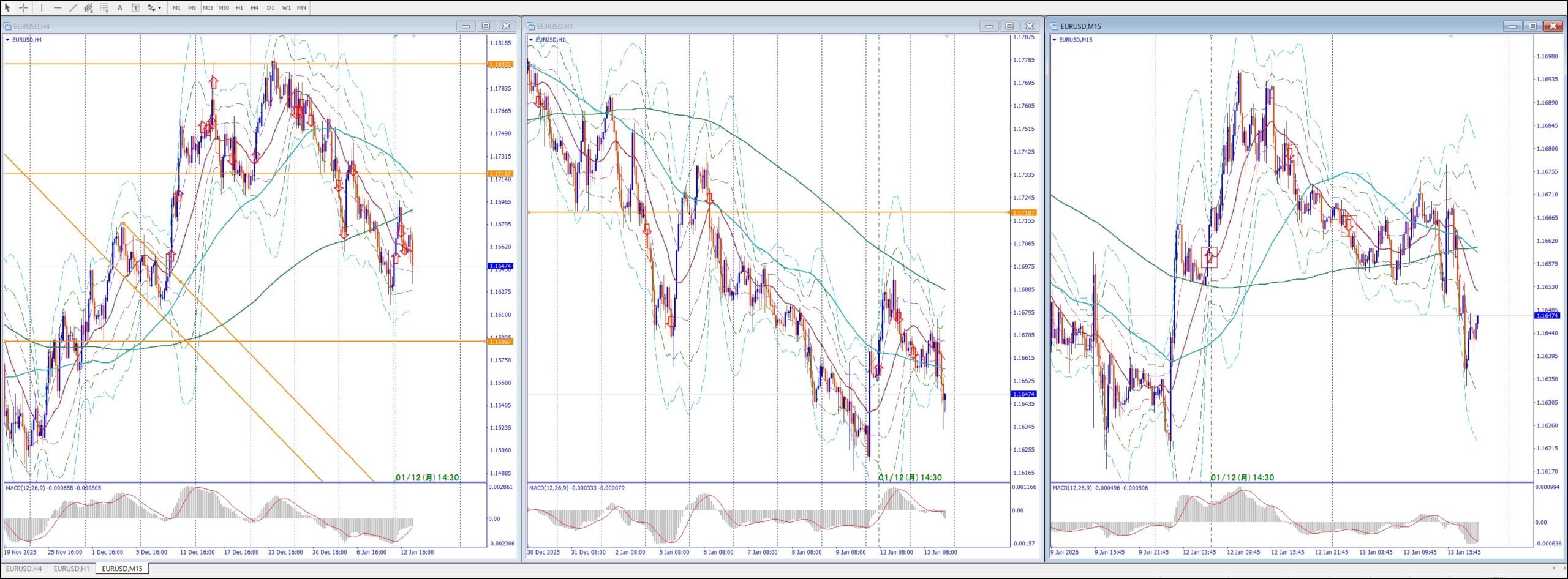Select the cursor arrow tool

click(7, 8)
